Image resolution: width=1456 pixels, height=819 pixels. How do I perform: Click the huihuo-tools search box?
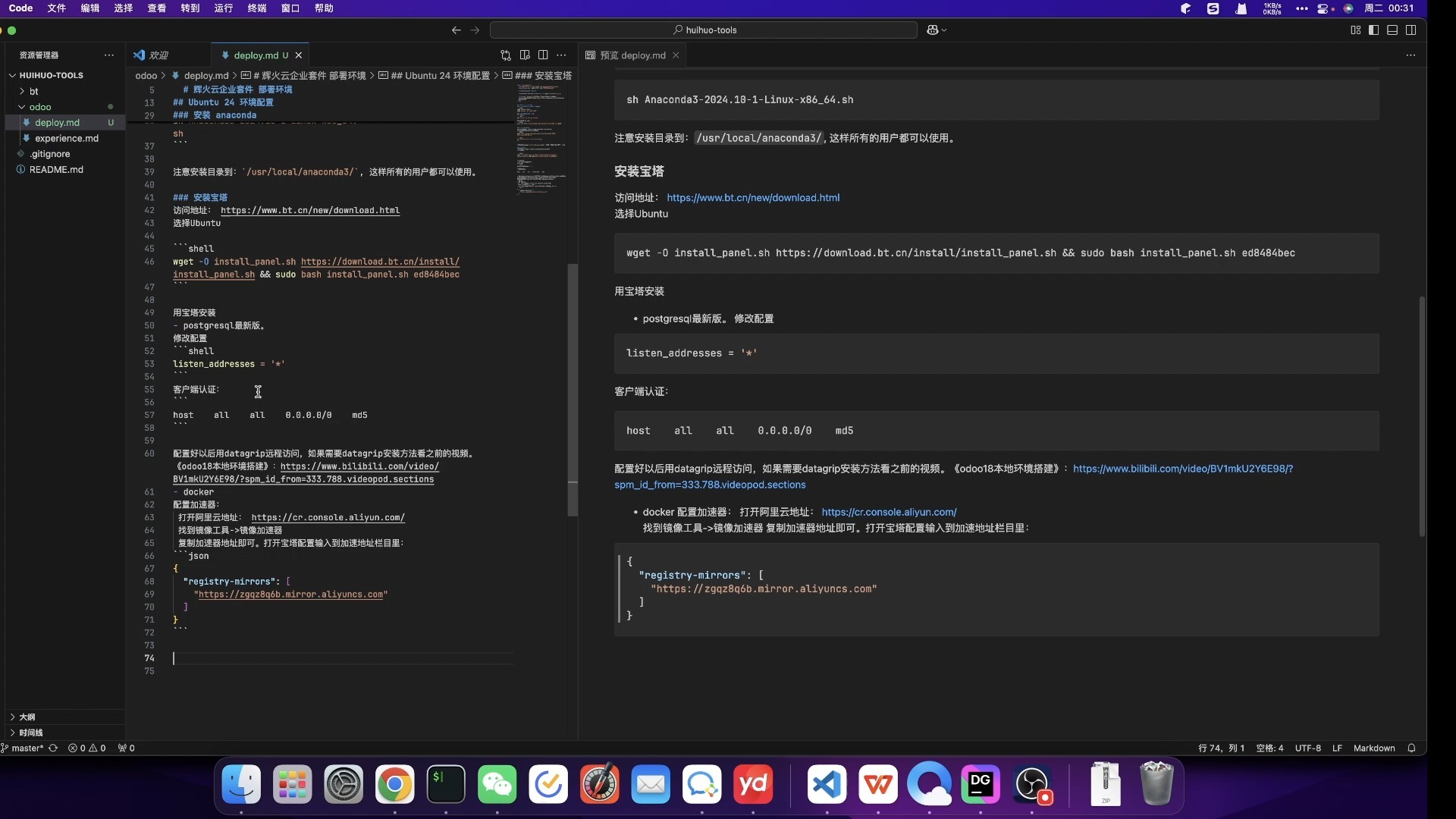703,30
